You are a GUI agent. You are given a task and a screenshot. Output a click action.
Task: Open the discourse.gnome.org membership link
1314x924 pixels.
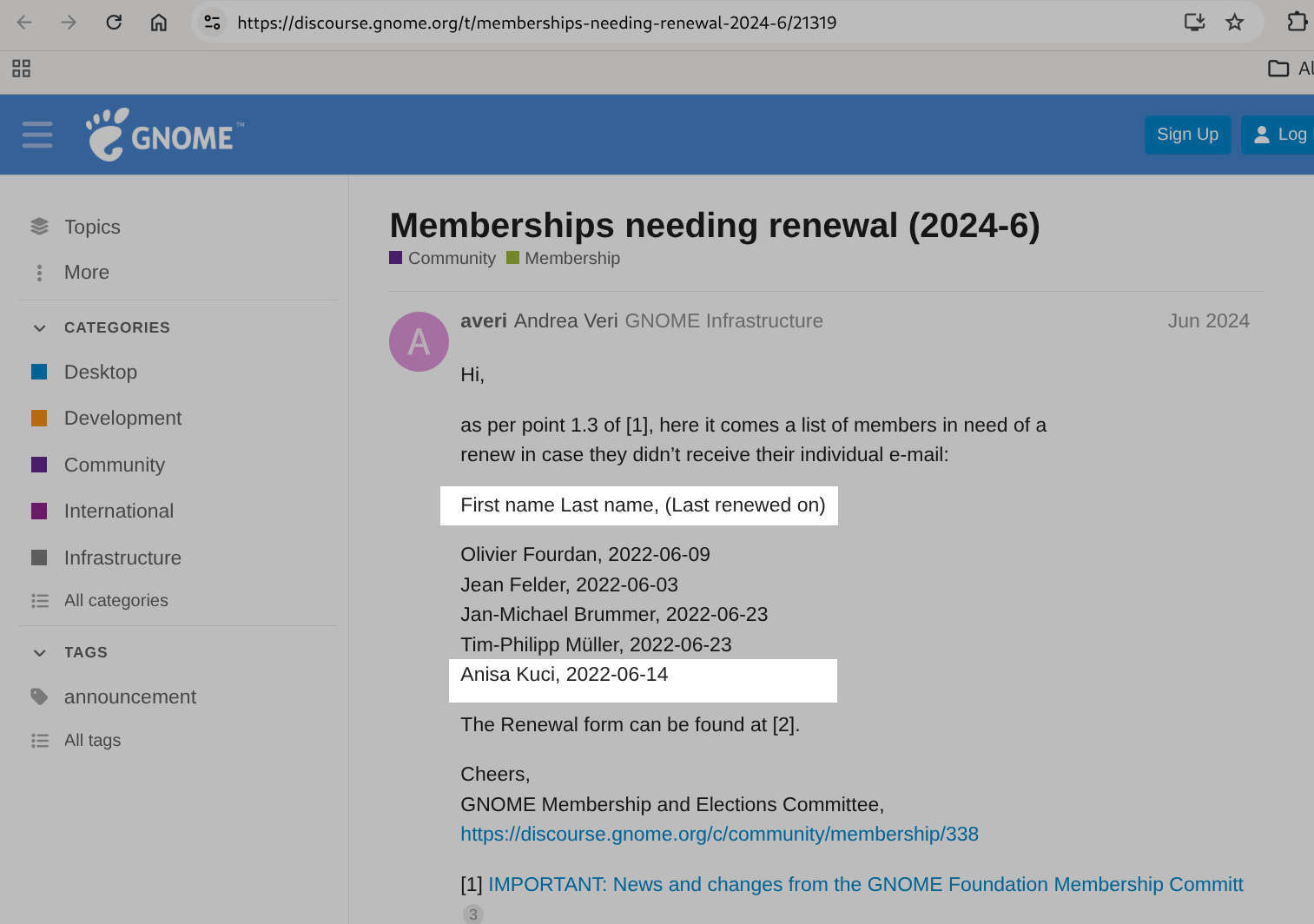pyautogui.click(x=719, y=834)
